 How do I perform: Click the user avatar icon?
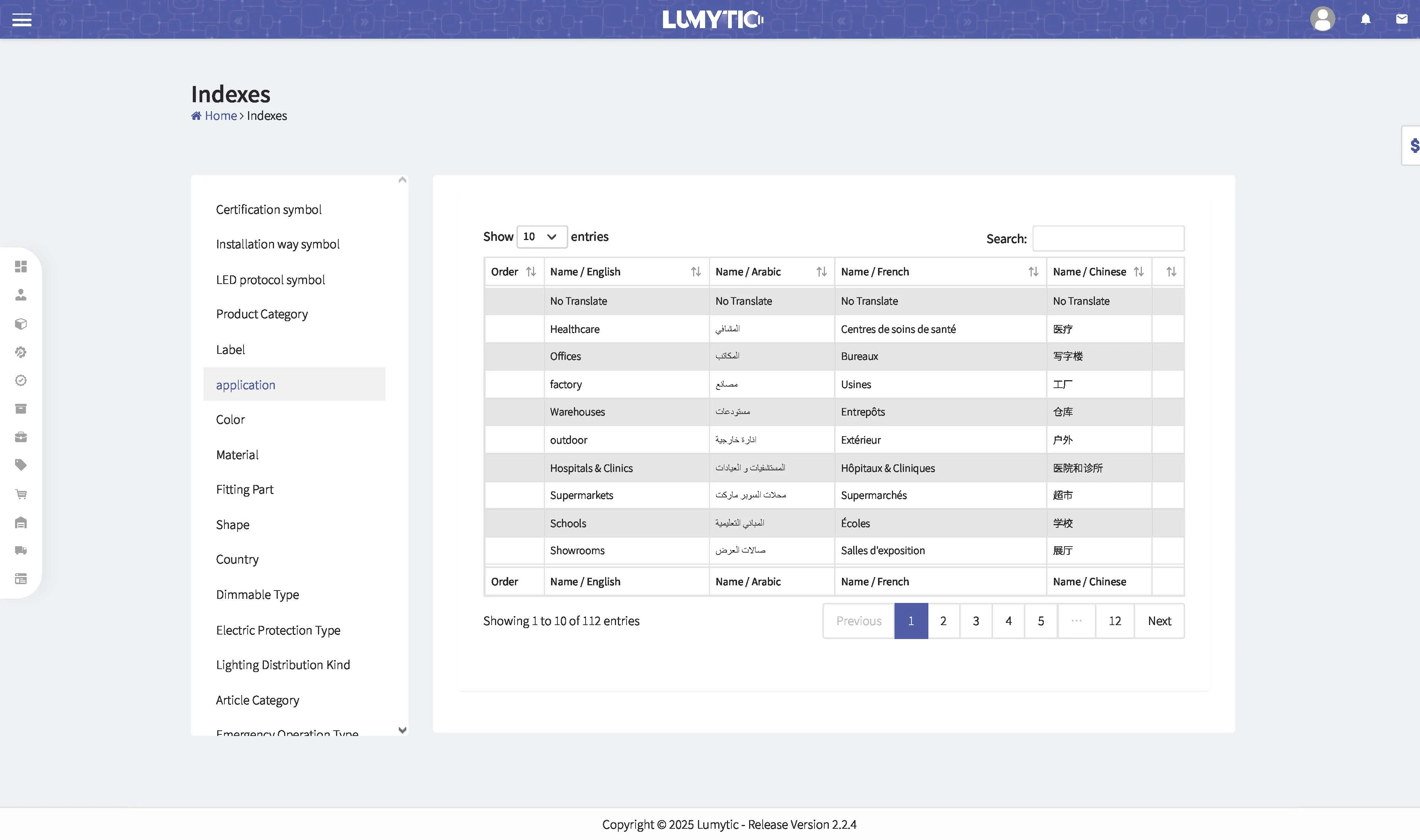pos(1322,19)
